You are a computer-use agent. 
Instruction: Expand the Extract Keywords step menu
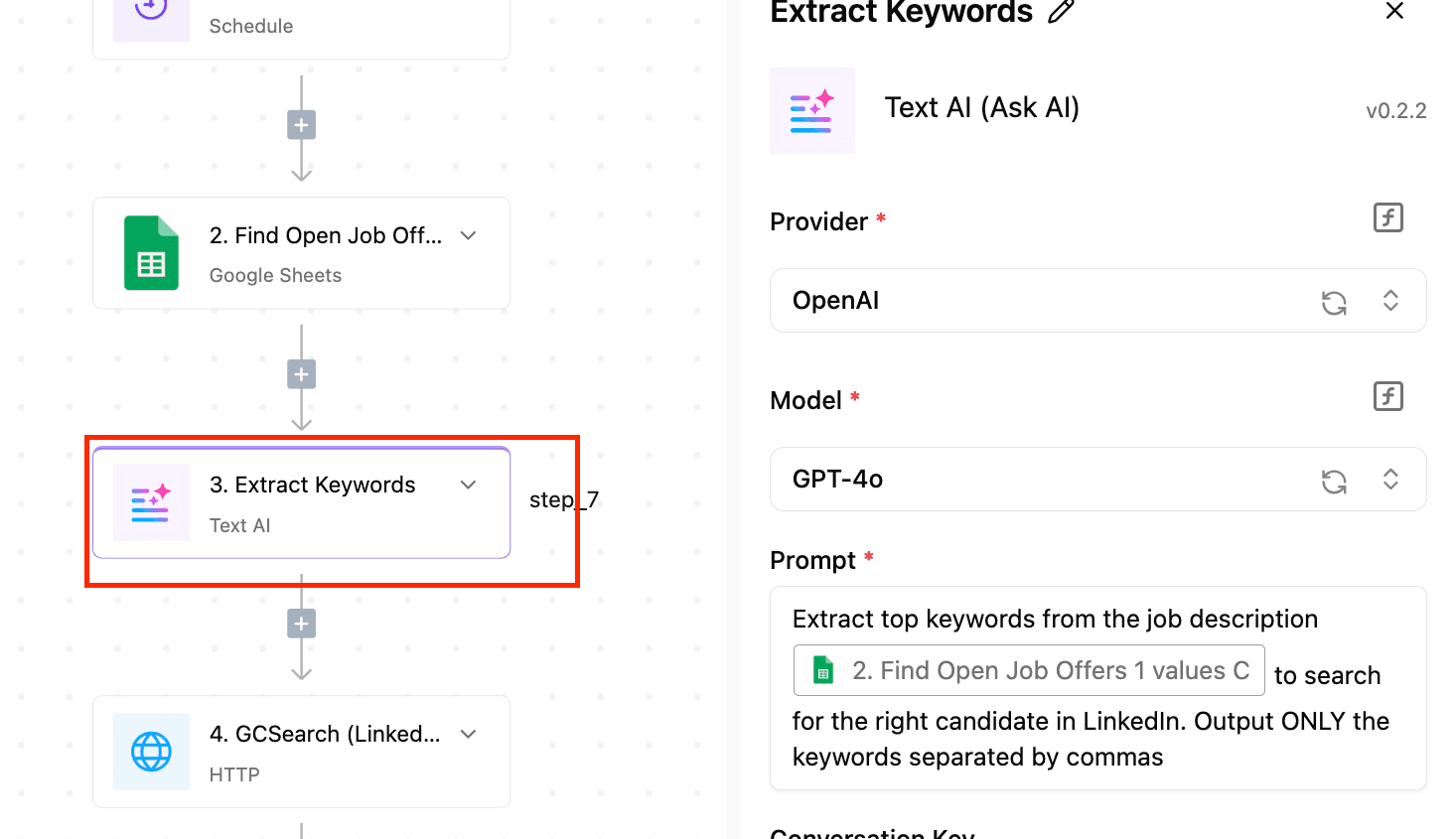click(469, 485)
